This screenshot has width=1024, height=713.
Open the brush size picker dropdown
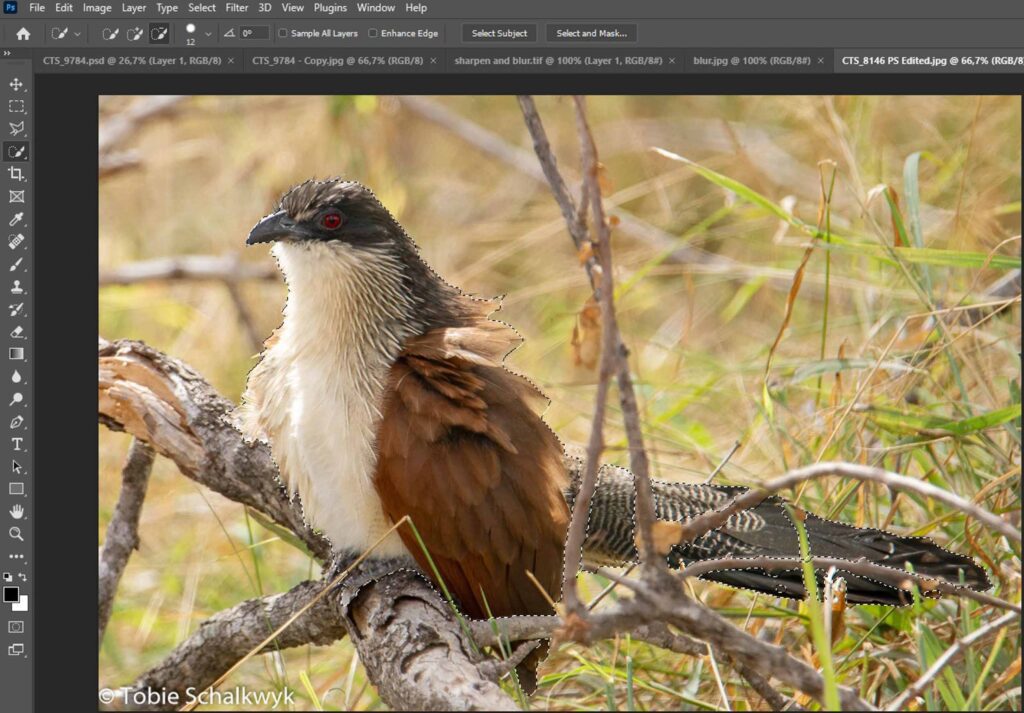point(208,34)
